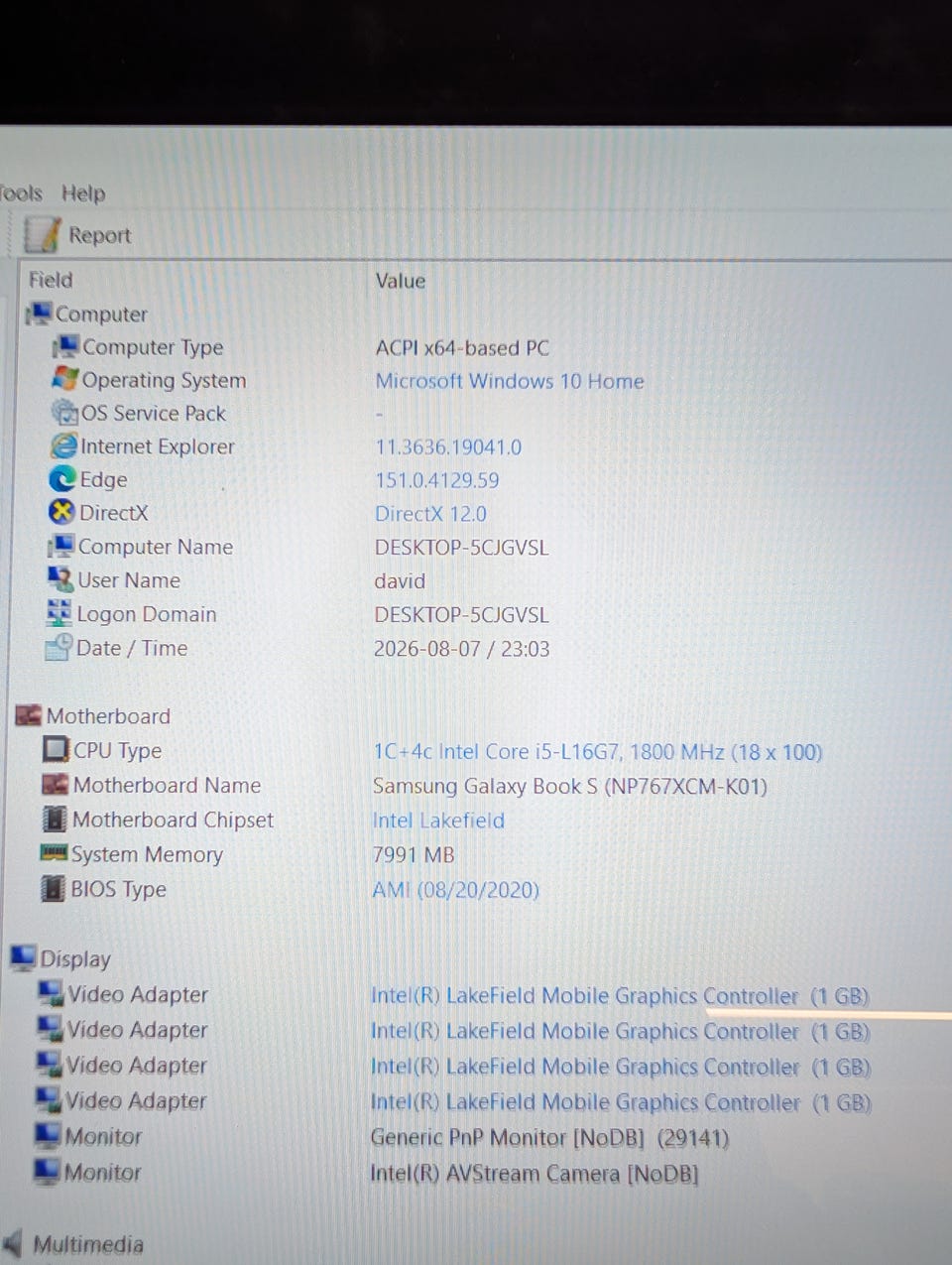Image resolution: width=952 pixels, height=1265 pixels.
Task: Click the Edge browser icon
Action: click(63, 479)
